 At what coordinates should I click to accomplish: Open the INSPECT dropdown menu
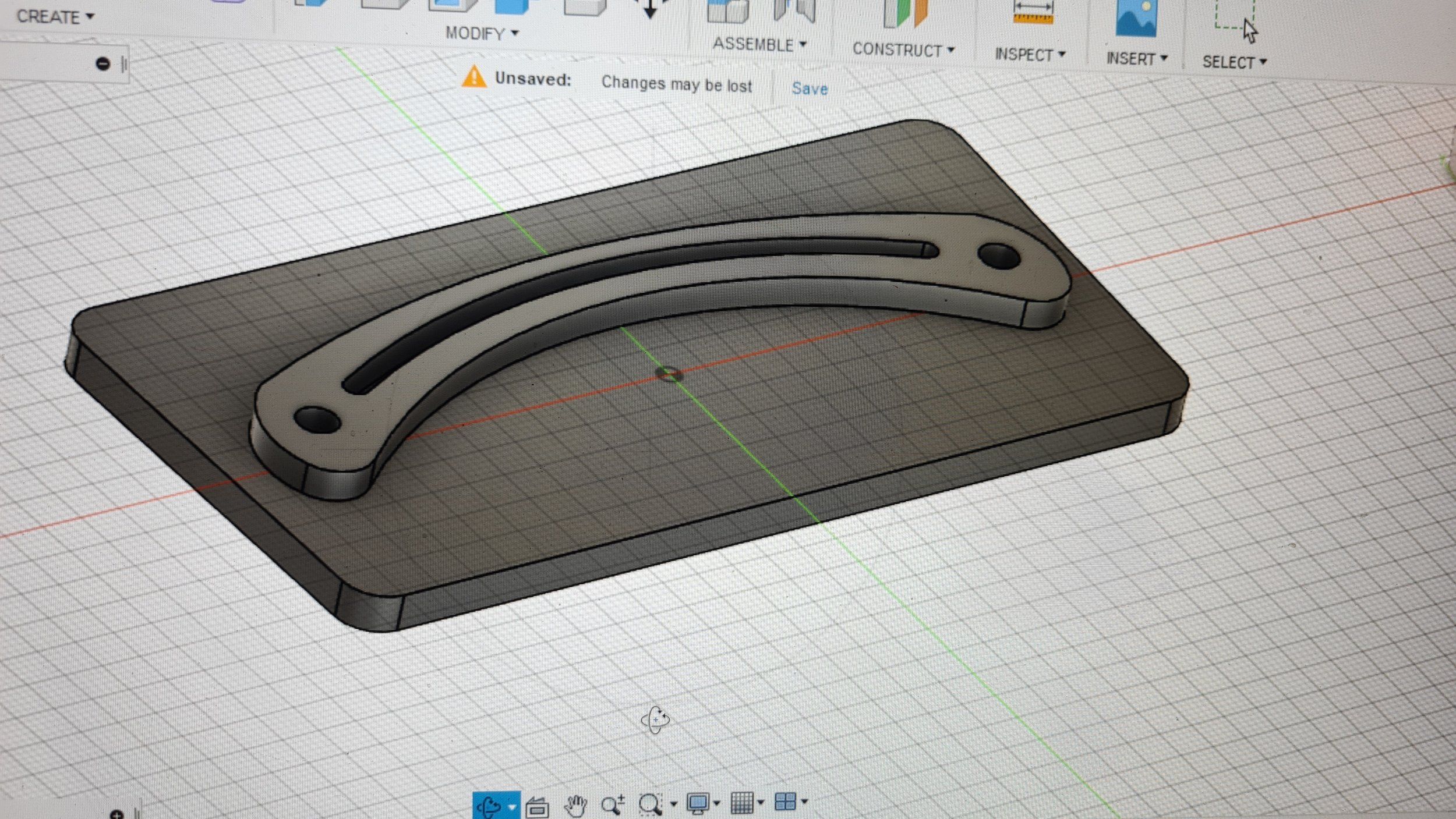coord(1030,54)
